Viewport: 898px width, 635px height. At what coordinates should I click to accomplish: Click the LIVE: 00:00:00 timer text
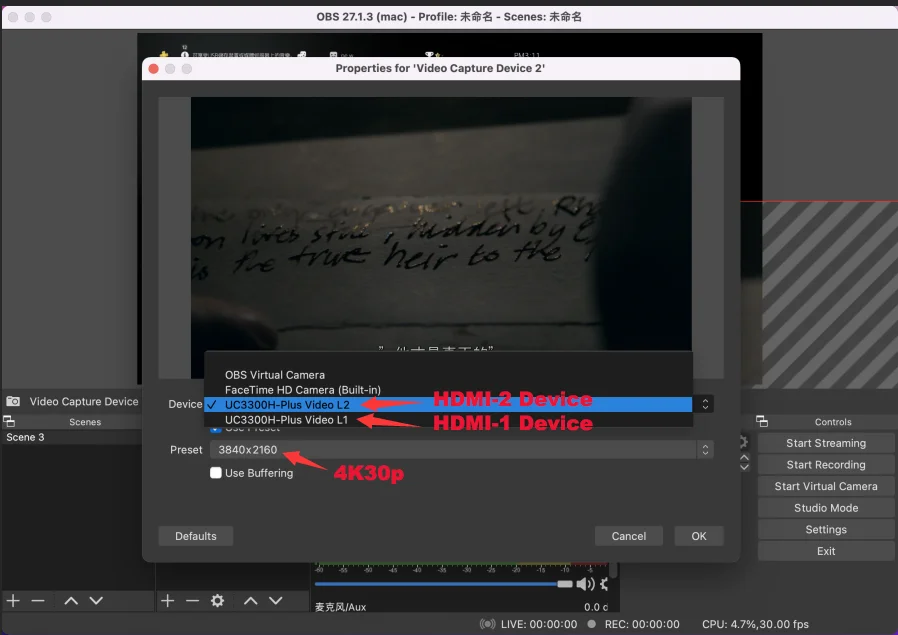click(x=539, y=624)
